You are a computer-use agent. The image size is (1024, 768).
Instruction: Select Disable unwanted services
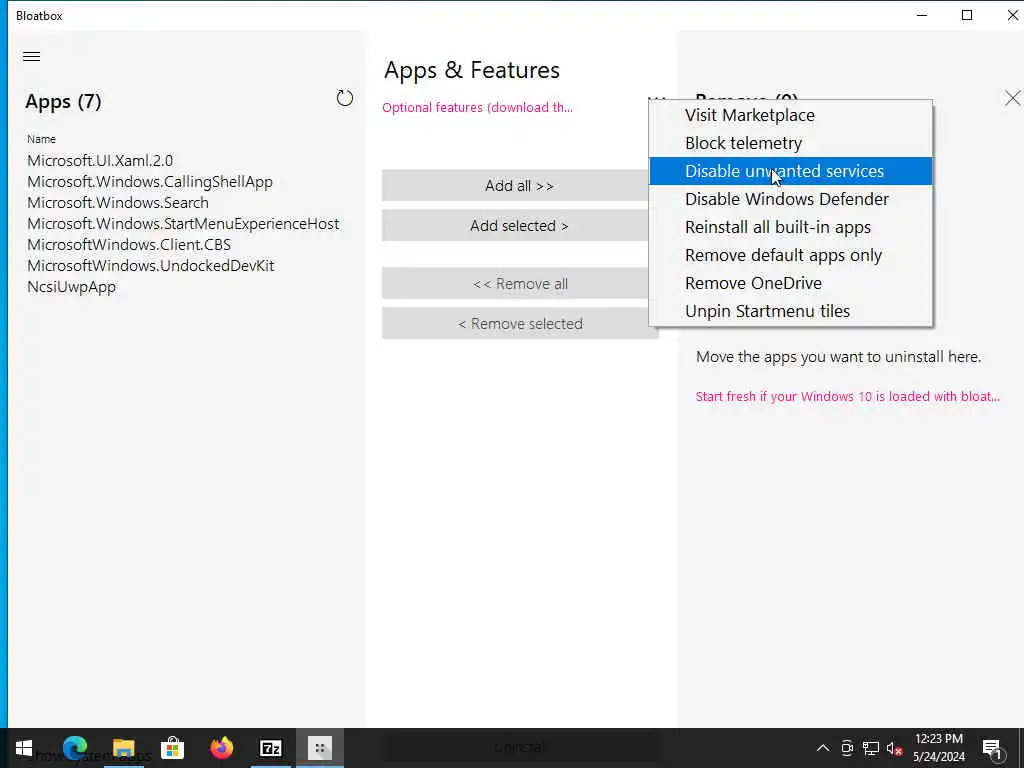point(790,171)
